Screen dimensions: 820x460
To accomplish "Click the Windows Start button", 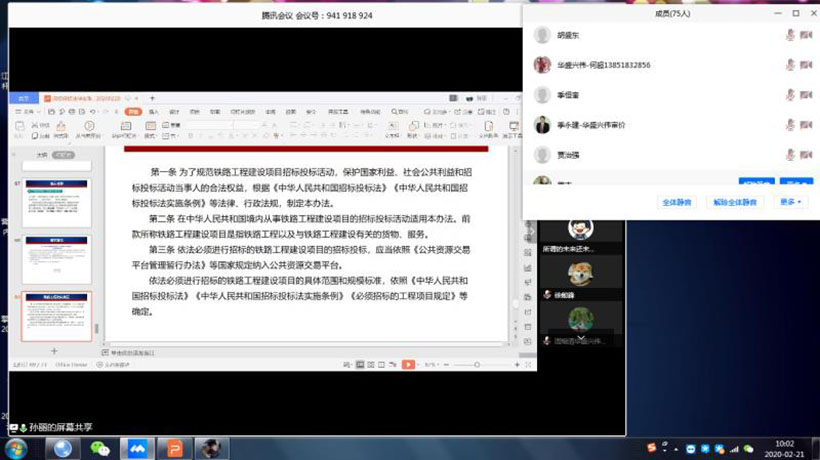I will (x=17, y=447).
